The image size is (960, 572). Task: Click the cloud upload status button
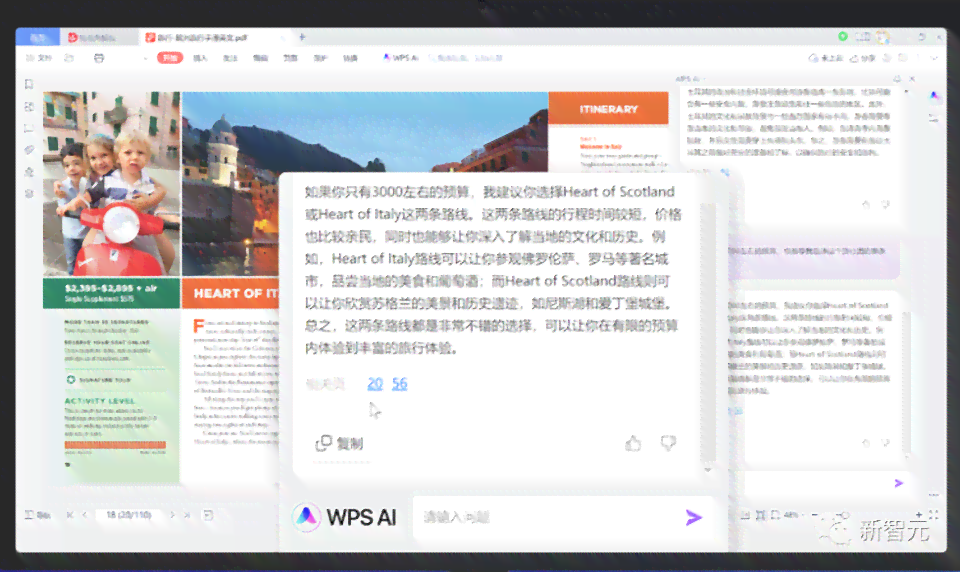(x=825, y=58)
